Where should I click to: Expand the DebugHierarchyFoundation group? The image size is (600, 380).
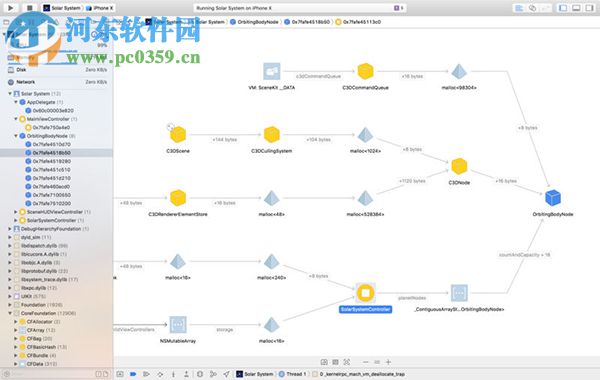click(10, 228)
